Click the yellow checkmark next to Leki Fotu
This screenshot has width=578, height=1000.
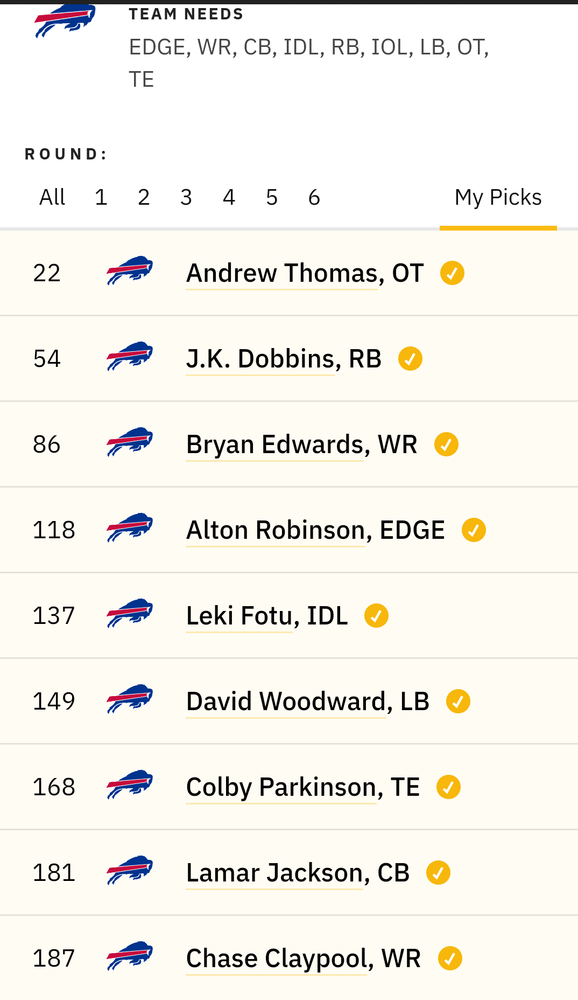coord(376,616)
